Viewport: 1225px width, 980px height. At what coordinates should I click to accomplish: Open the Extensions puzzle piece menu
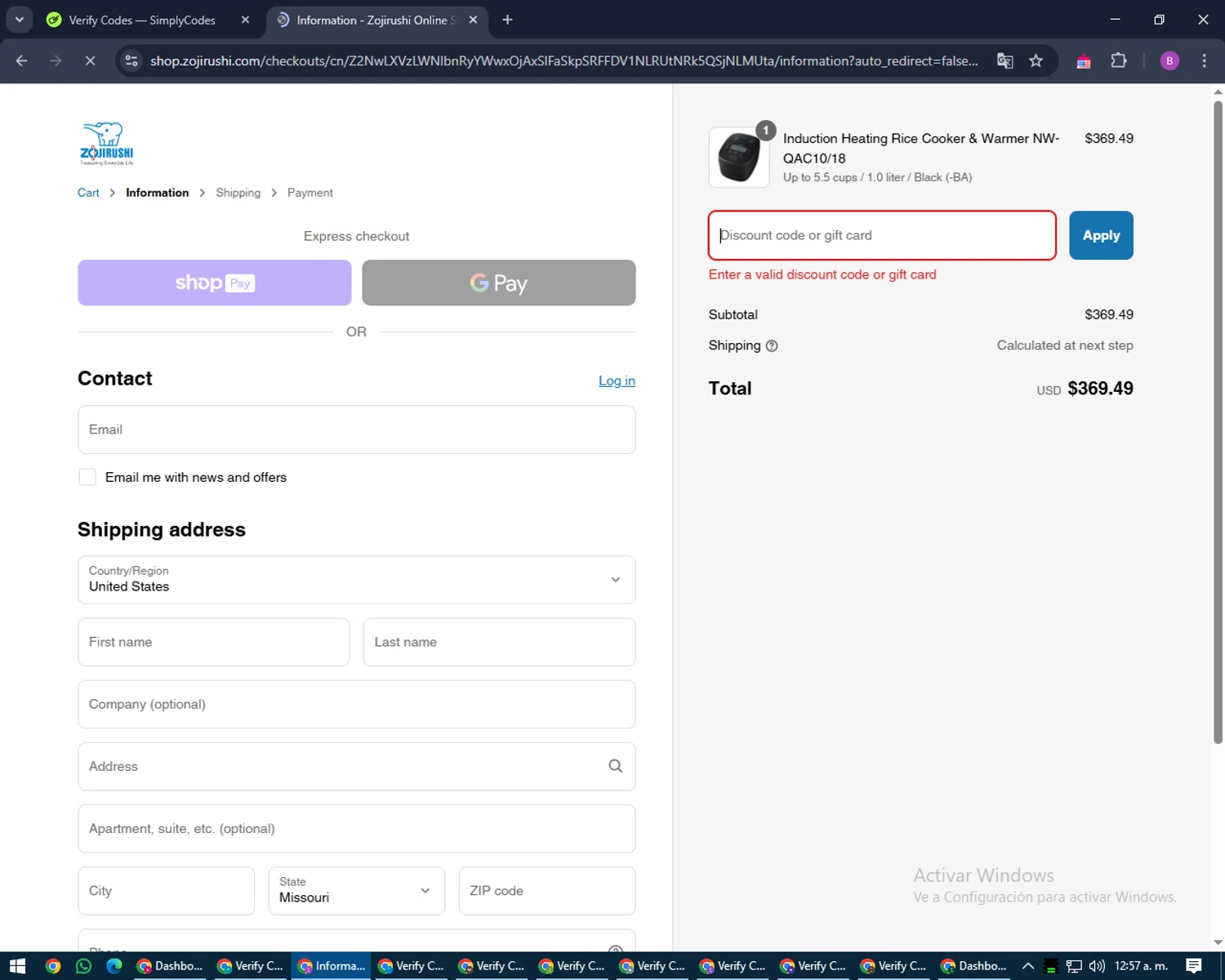(x=1119, y=60)
